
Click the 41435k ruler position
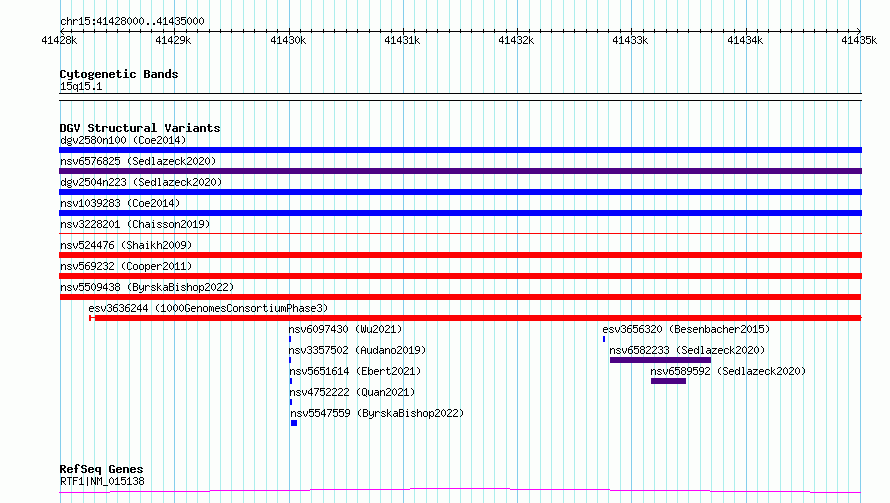coord(859,40)
